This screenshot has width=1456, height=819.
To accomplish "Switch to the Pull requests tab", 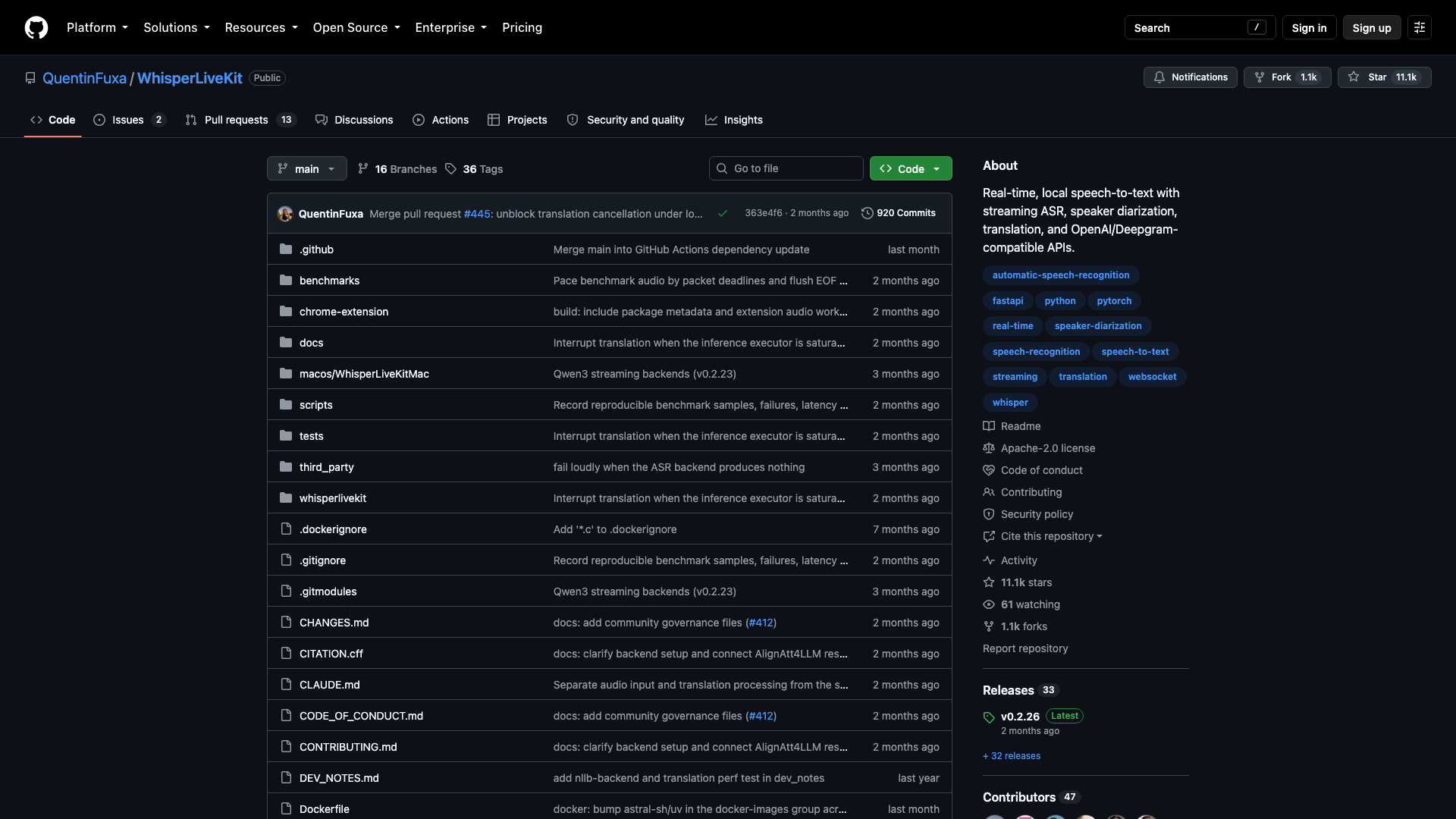I will coord(240,120).
